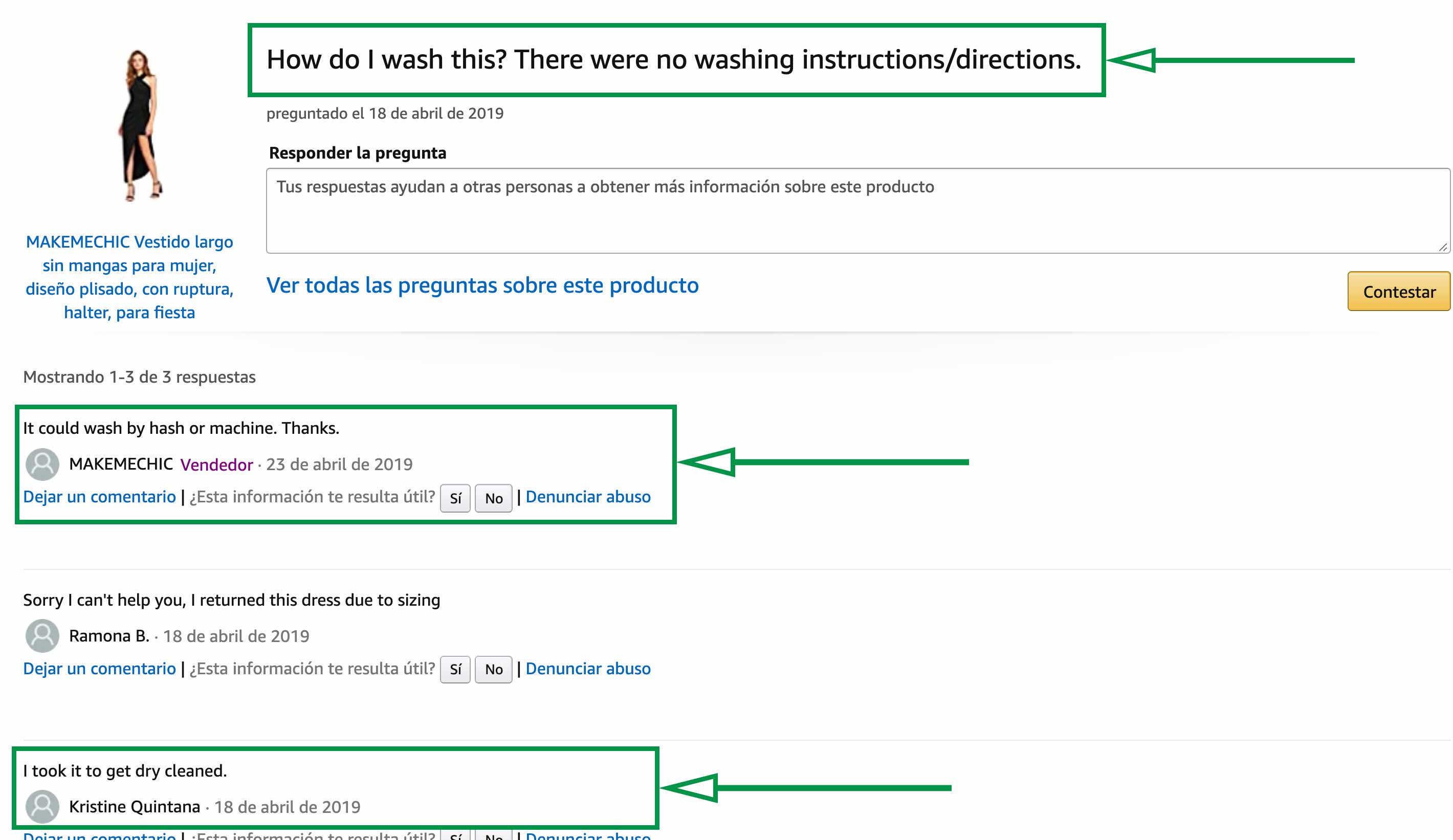Mark Ramona B. answer helpful with Sí
Image resolution: width=1453 pixels, height=840 pixels.
[455, 669]
